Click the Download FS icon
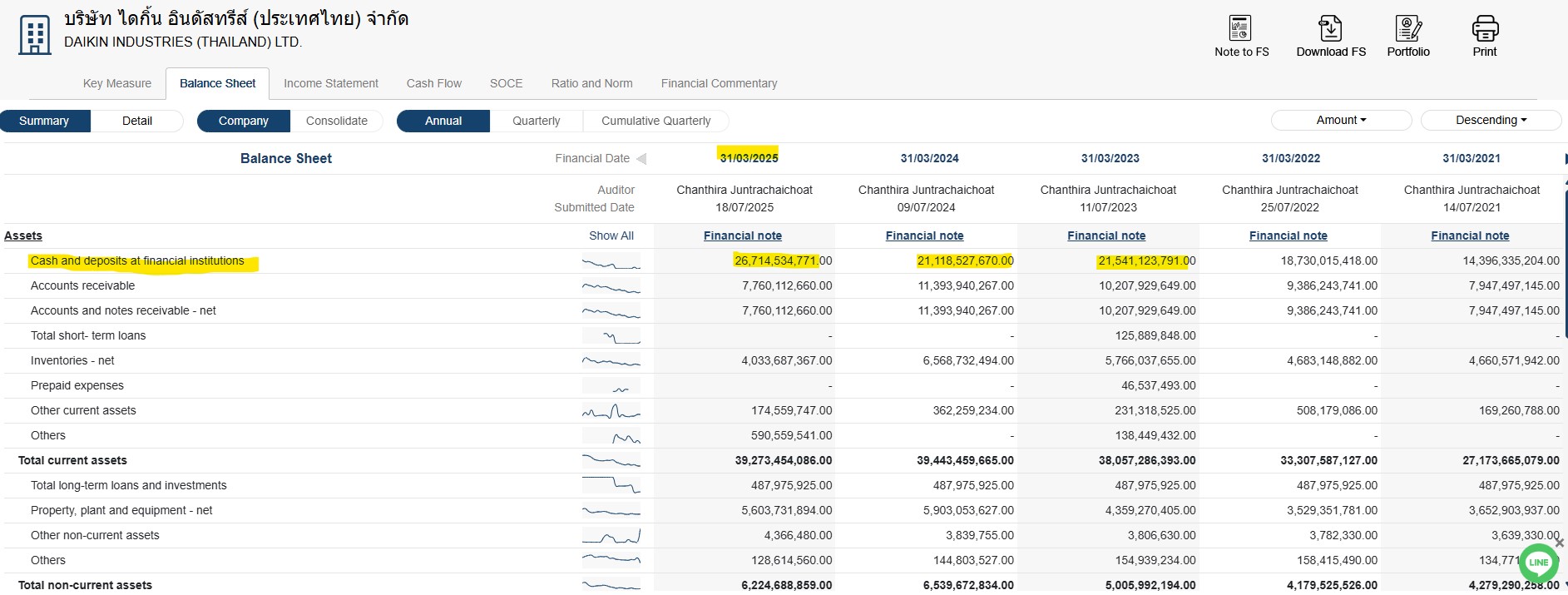 click(1330, 29)
